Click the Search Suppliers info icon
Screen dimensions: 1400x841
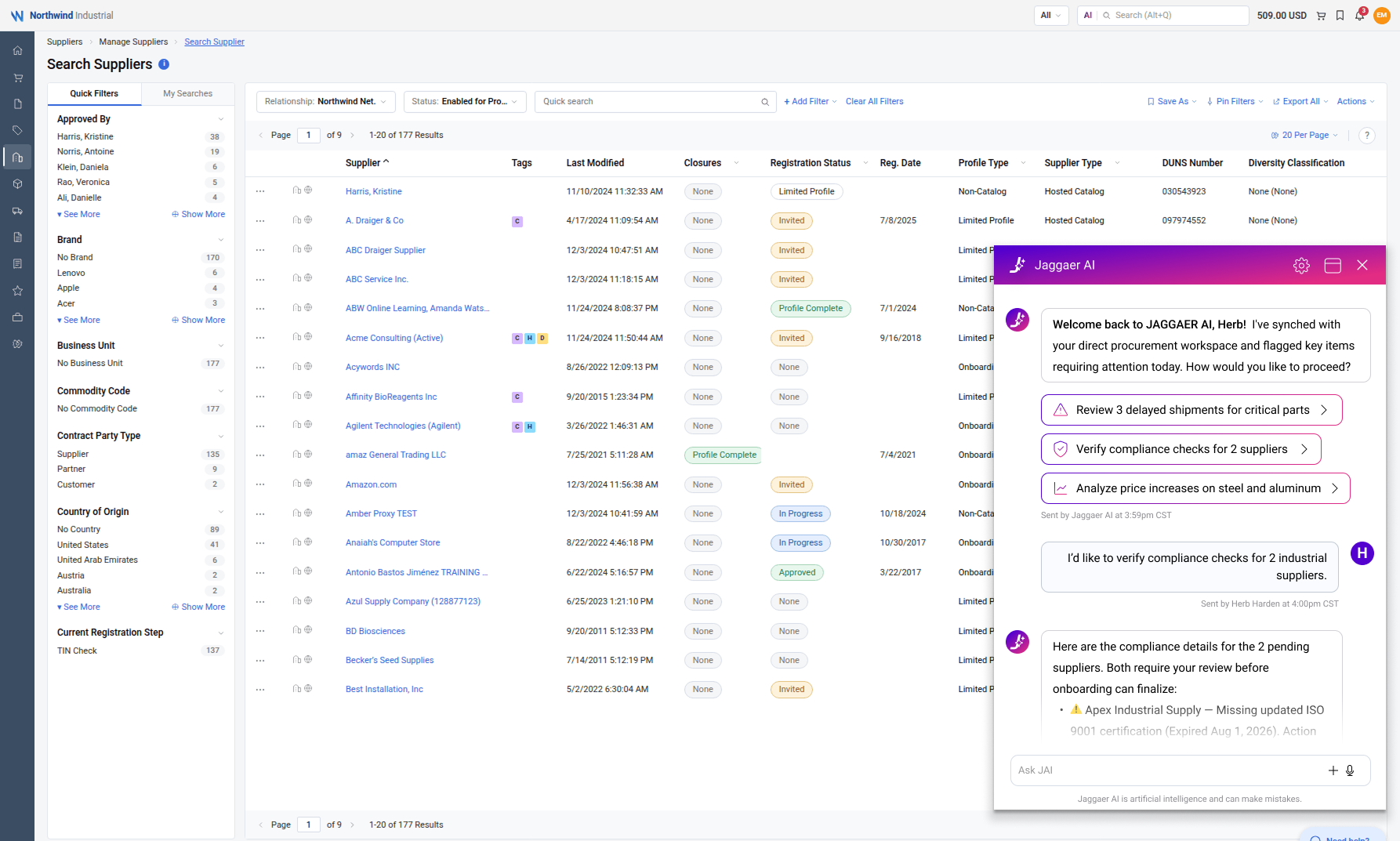click(164, 64)
